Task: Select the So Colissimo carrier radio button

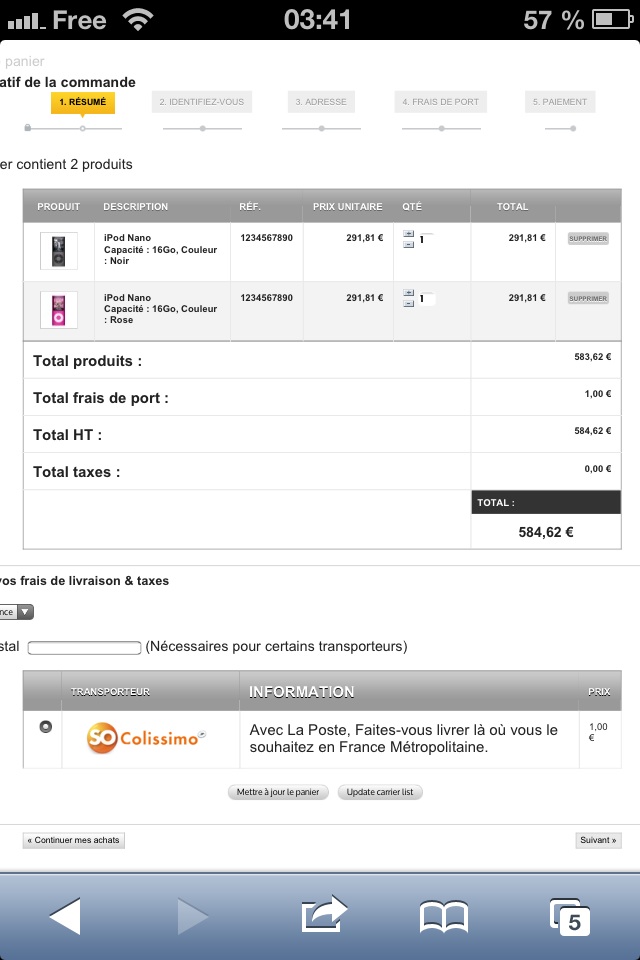Action: [45, 727]
